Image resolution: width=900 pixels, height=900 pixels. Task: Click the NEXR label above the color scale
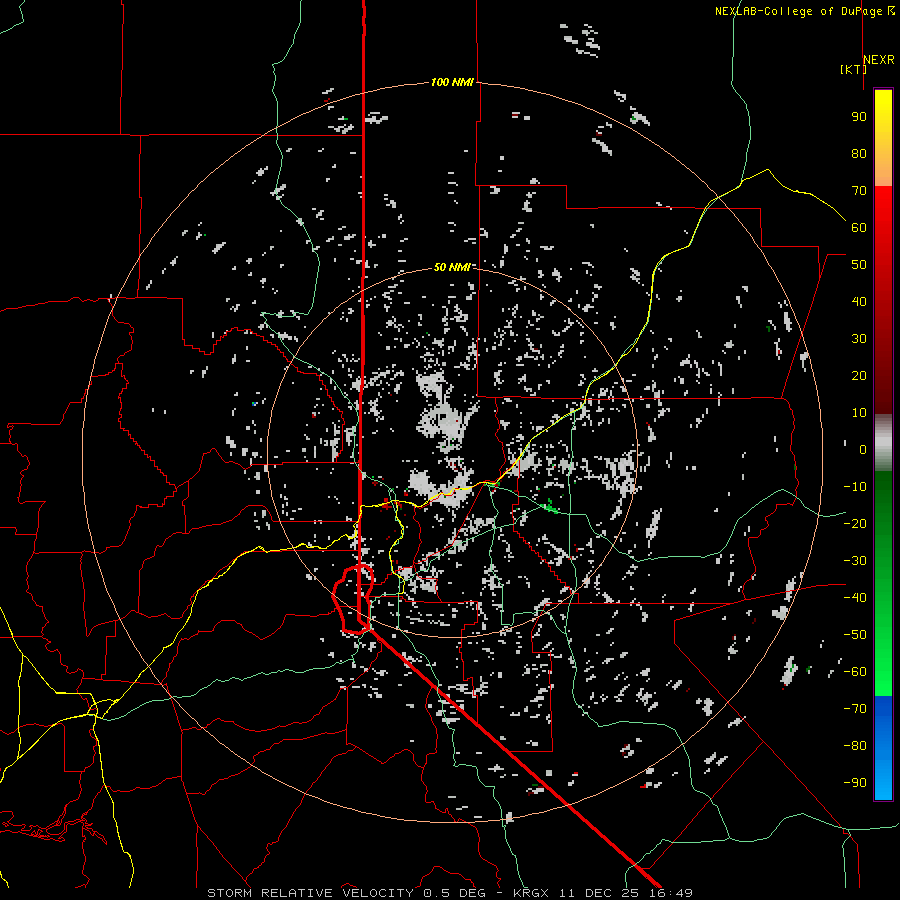tap(879, 60)
